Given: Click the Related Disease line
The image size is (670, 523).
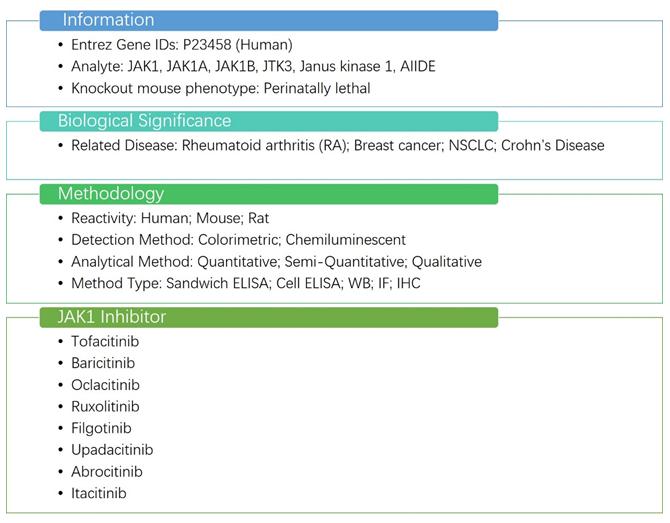Looking at the screenshot, I should 337,146.
